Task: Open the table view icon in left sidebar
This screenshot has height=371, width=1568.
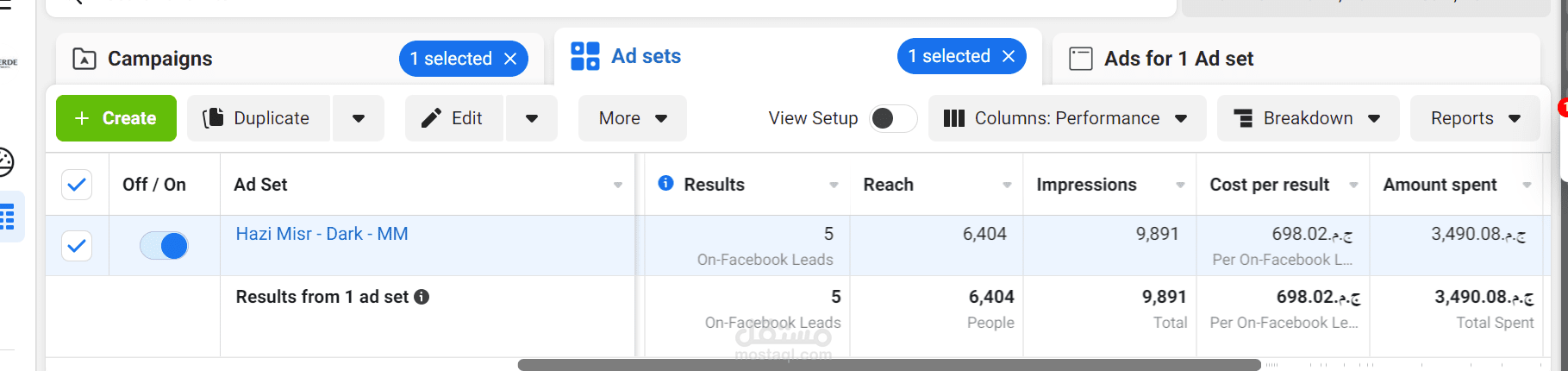Action: (x=8, y=217)
